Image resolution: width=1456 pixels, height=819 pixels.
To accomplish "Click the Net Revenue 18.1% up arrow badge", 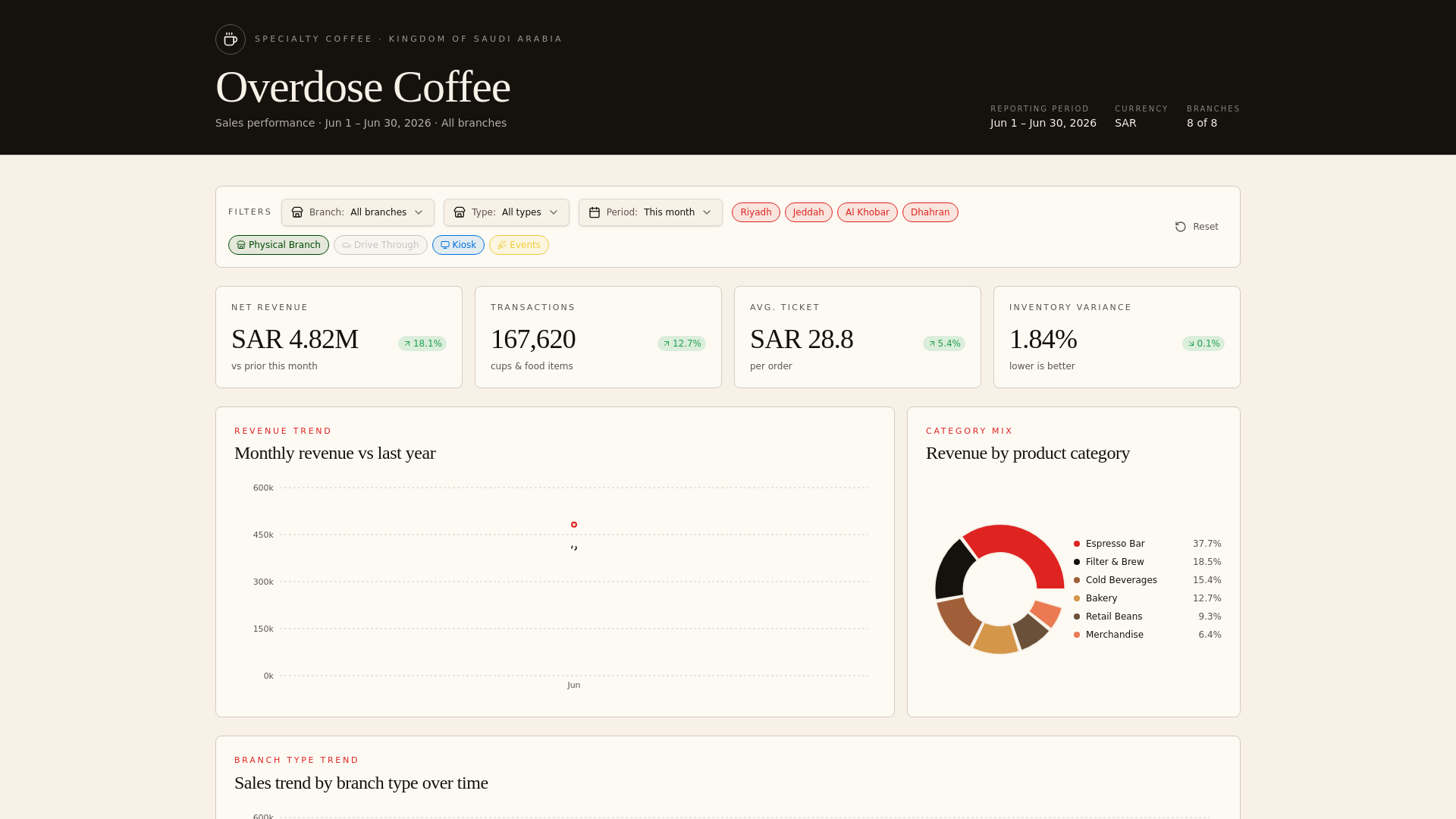I will coord(422,344).
